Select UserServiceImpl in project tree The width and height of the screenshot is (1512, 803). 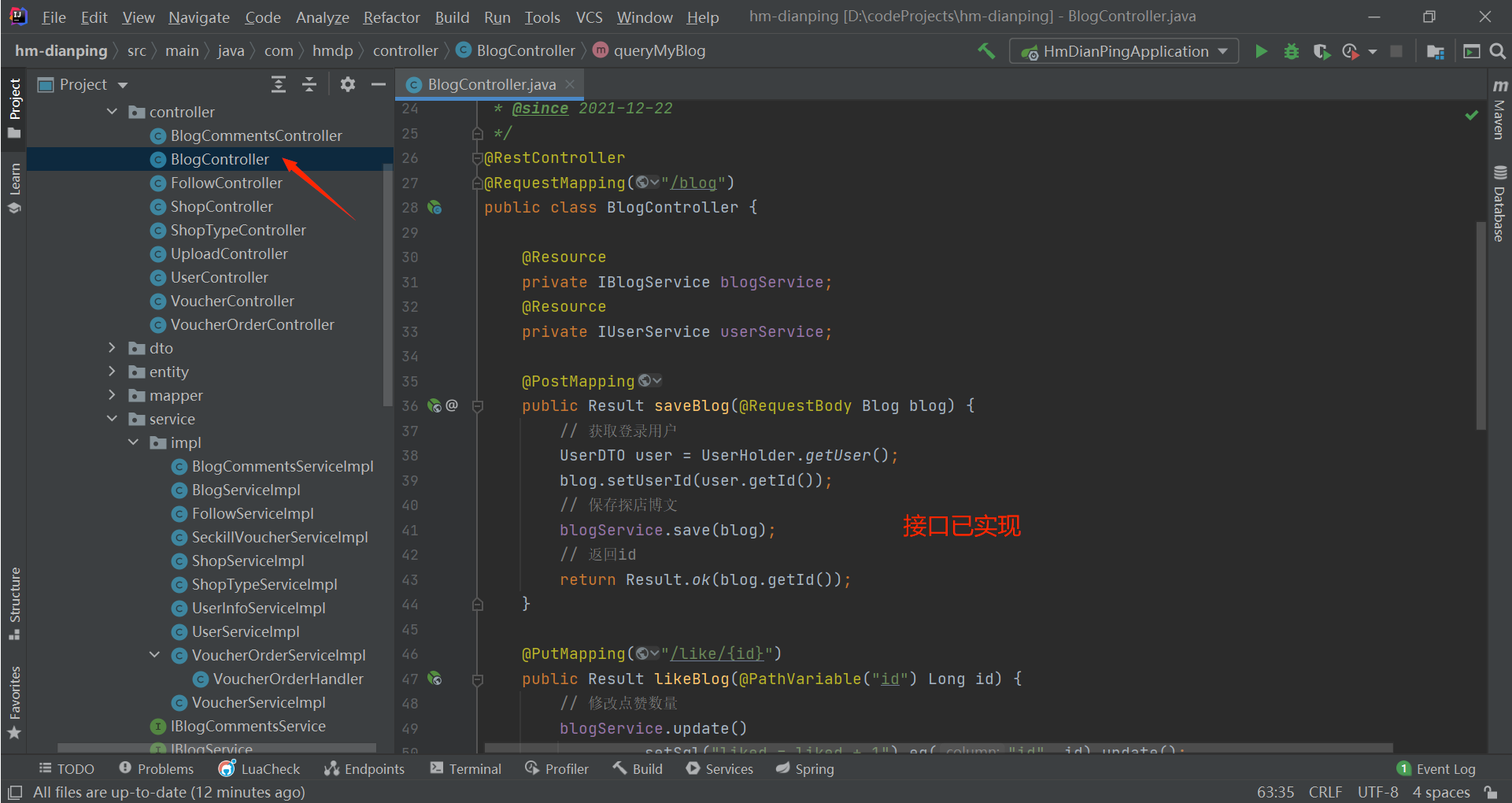pyautogui.click(x=246, y=631)
